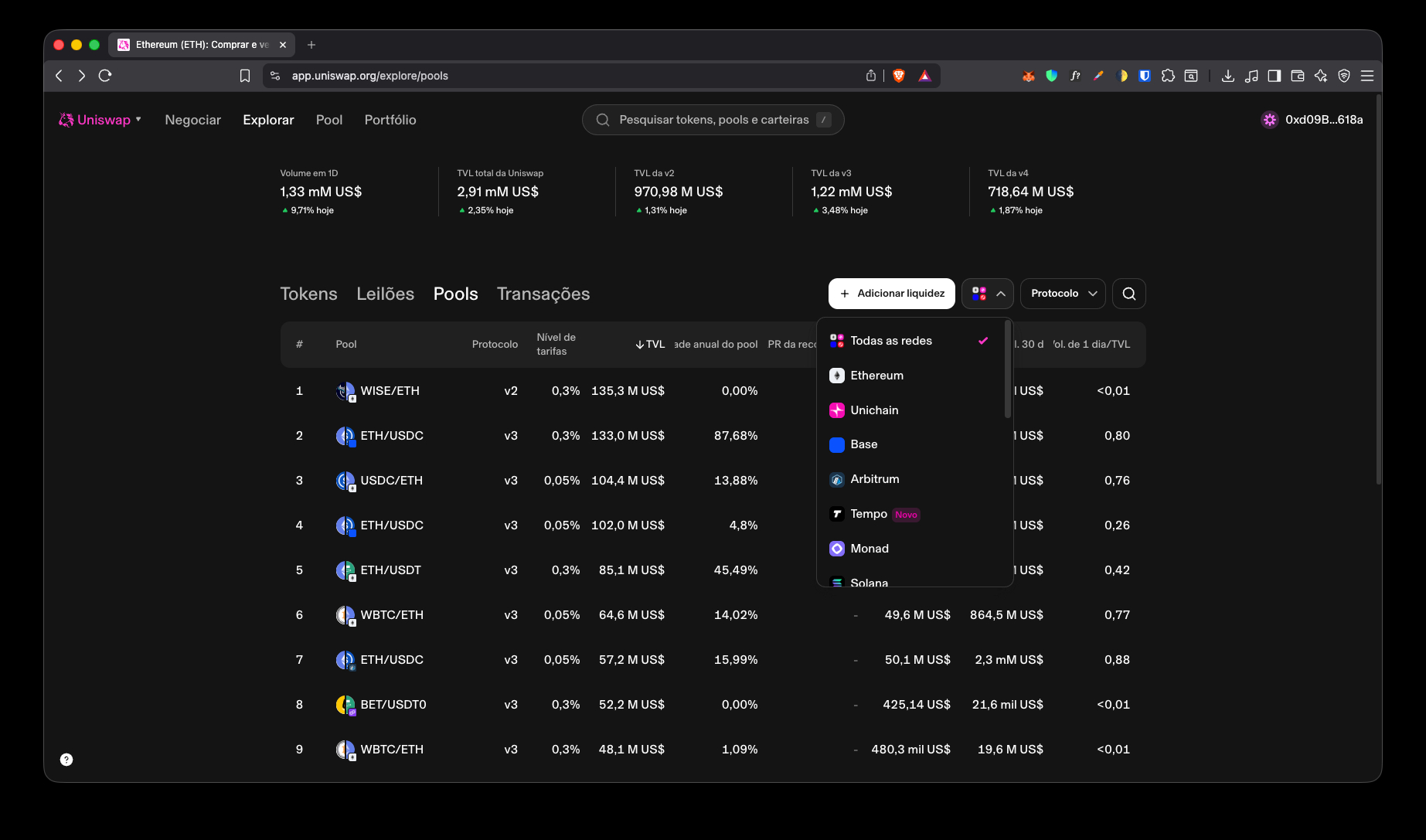
Task: Click the page vertical scrollbar
Action: [1378, 290]
